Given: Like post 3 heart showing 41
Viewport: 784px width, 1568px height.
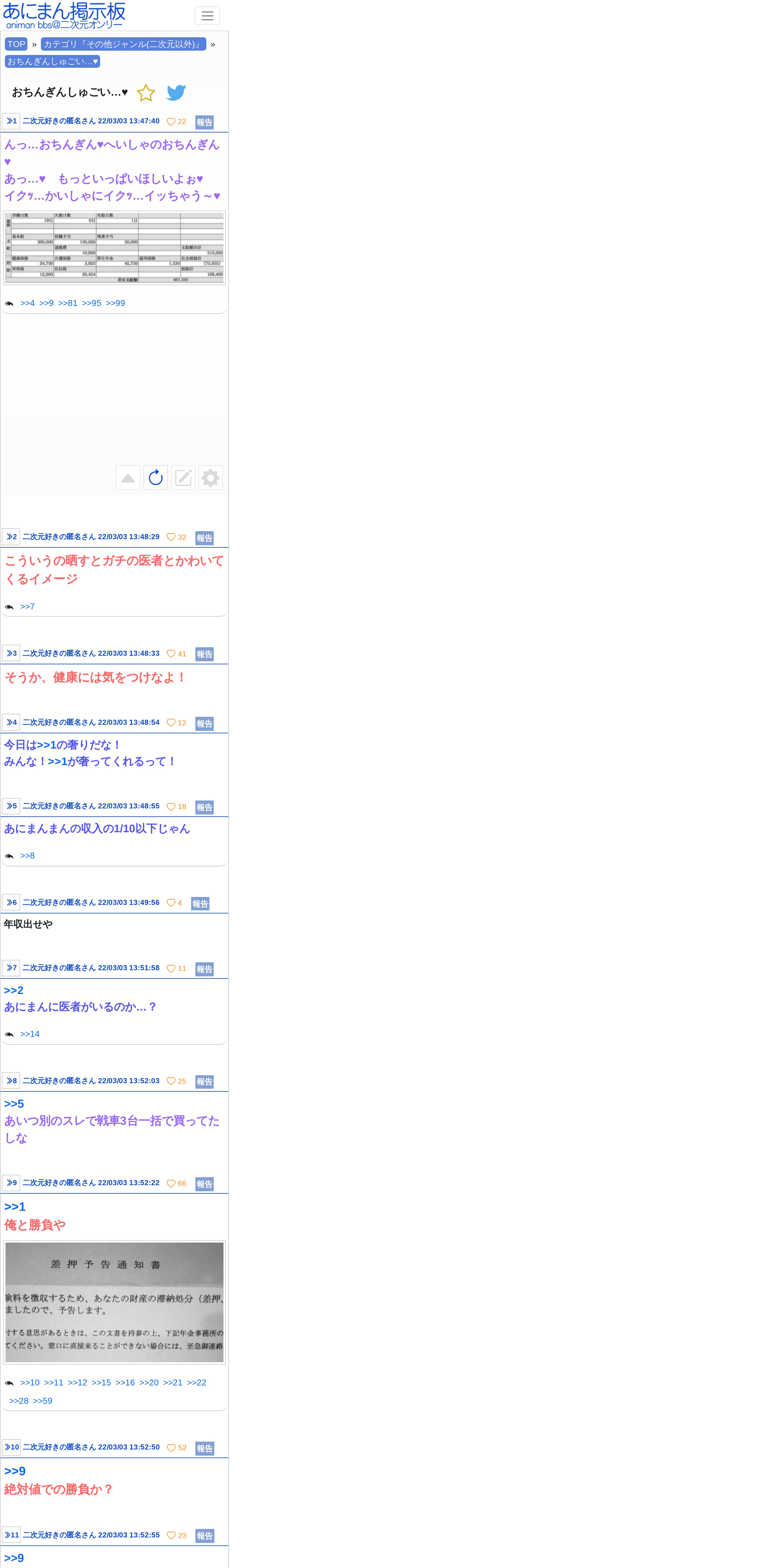Looking at the screenshot, I should 171,654.
